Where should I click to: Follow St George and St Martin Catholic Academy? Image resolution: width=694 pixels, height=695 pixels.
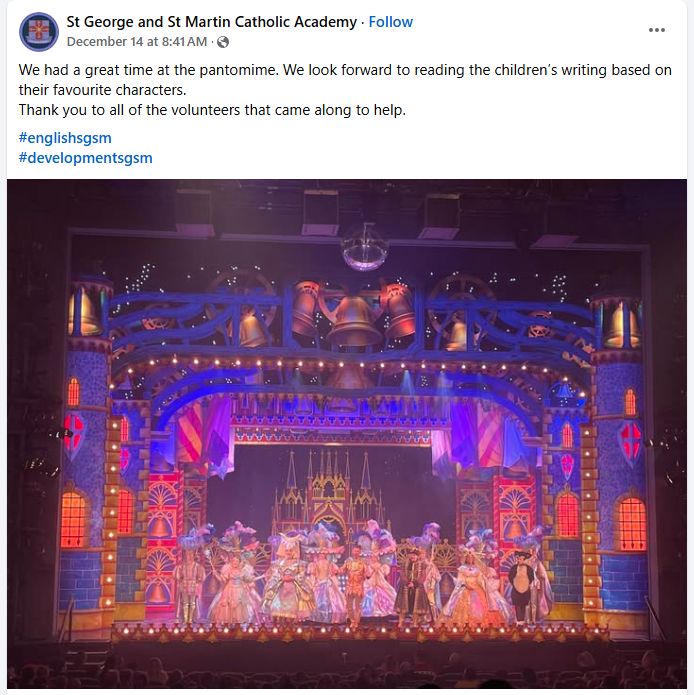pos(390,22)
